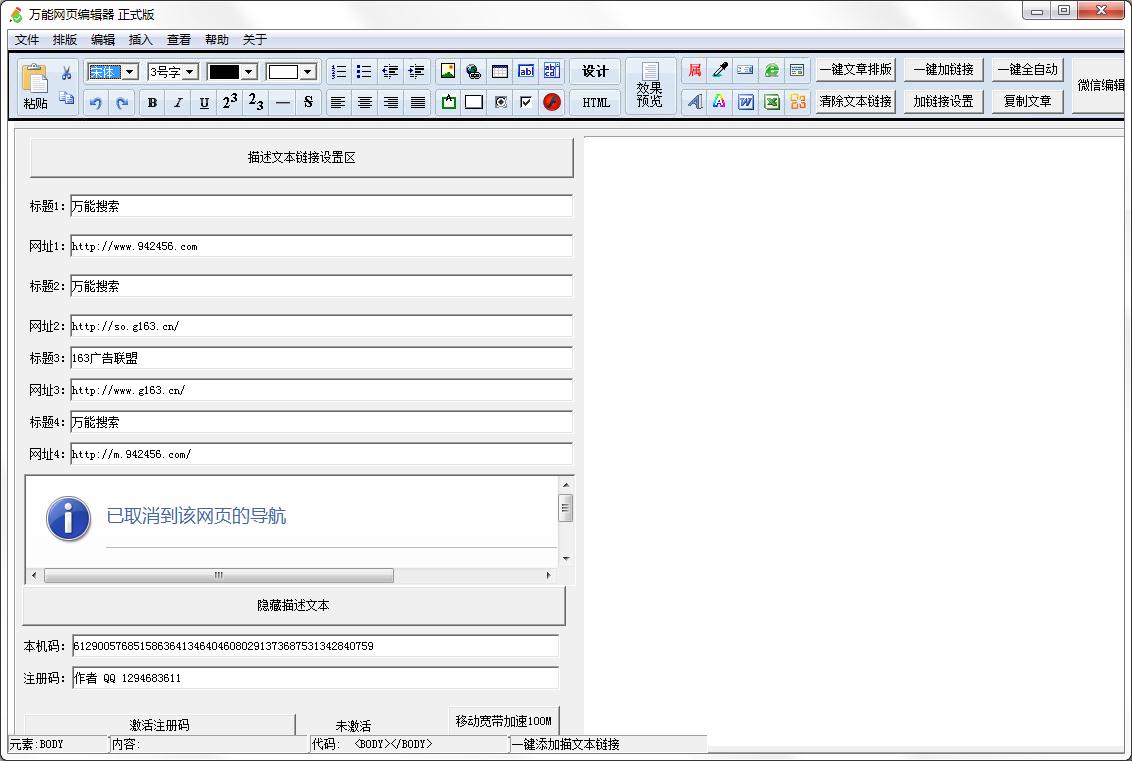
Task: Open the 宋体 font dropdown
Action: [x=129, y=72]
